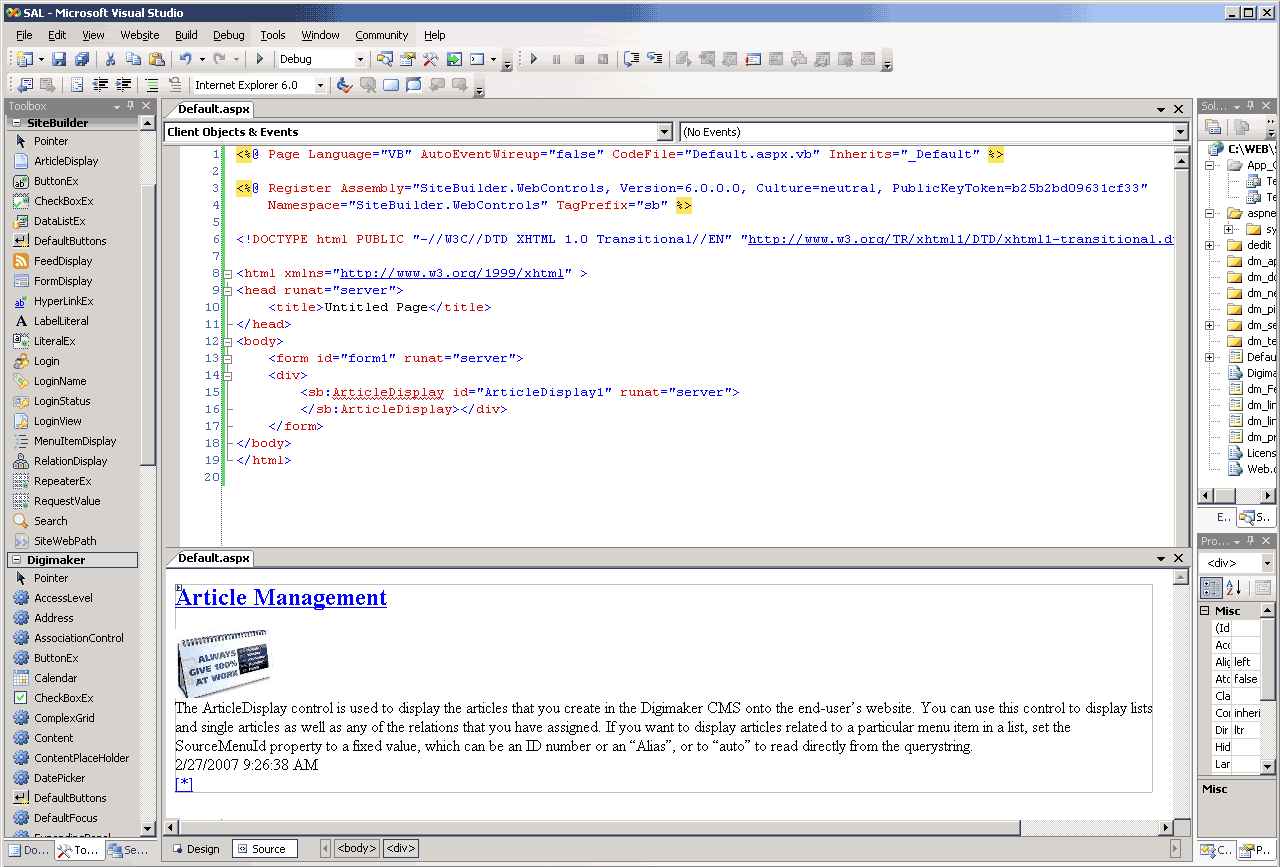Select the calendar image in the article preview
This screenshot has width=1280, height=867.
[x=223, y=663]
